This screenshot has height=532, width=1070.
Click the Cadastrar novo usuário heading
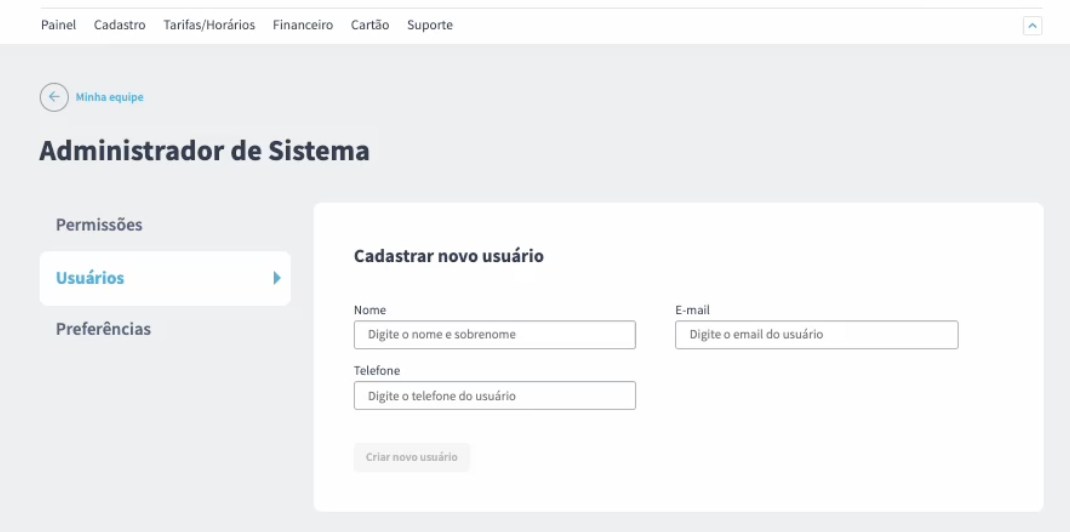click(x=449, y=256)
